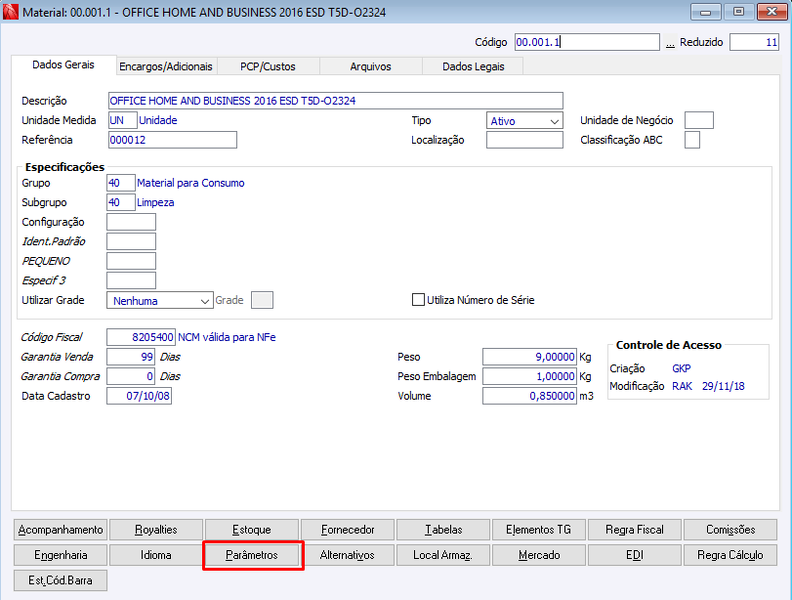Open Elementos TG button
792x600 pixels.
coord(538,530)
